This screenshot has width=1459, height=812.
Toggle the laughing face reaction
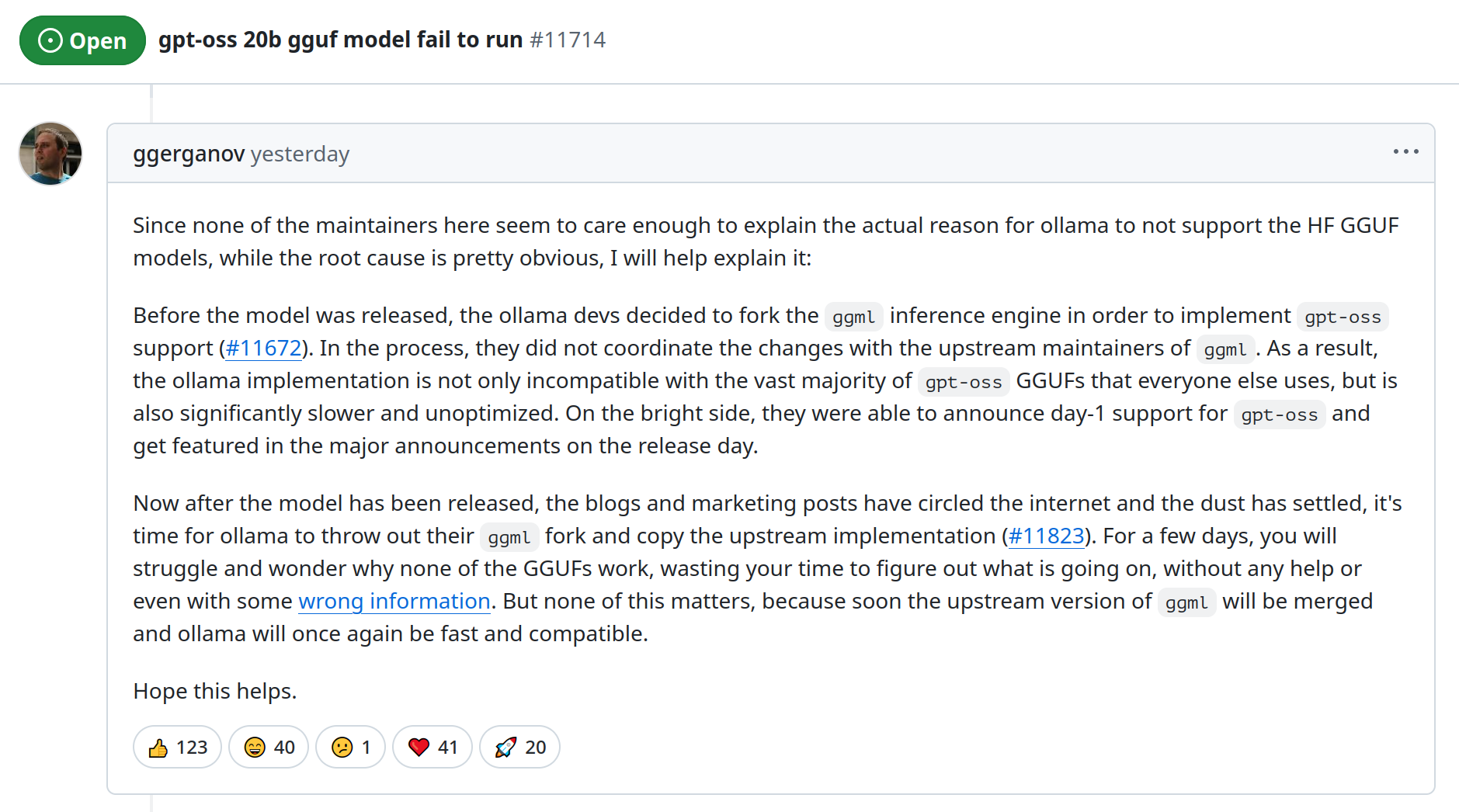pos(269,747)
